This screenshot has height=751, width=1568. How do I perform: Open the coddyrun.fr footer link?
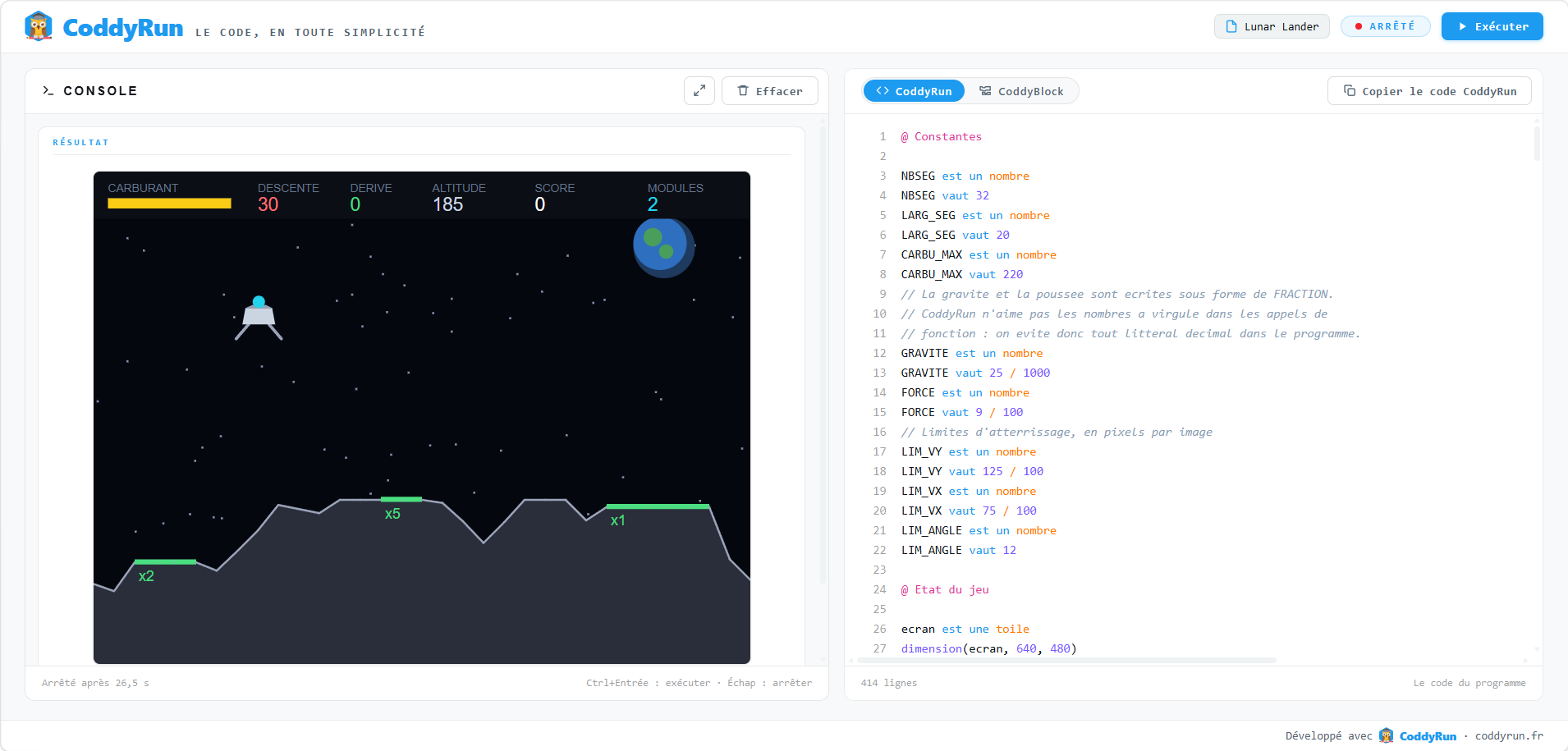1509,735
